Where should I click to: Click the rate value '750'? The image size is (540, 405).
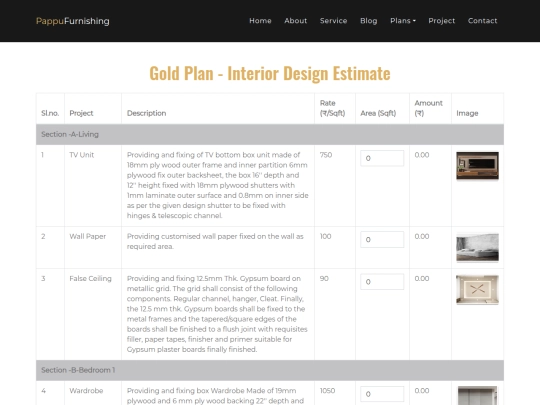click(326, 155)
